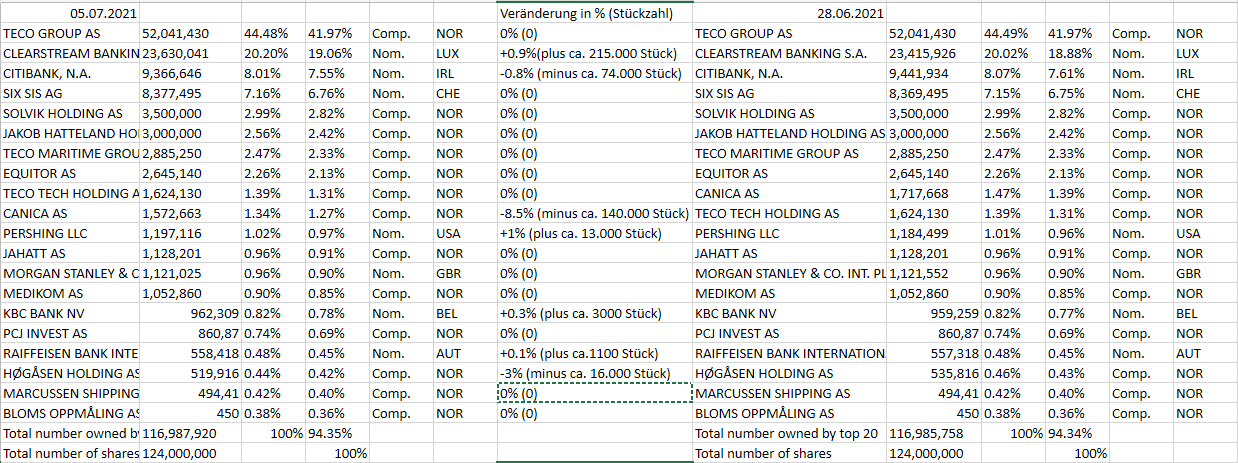Click the value 1,572,663
The width and height of the screenshot is (1238, 463).
pos(190,213)
